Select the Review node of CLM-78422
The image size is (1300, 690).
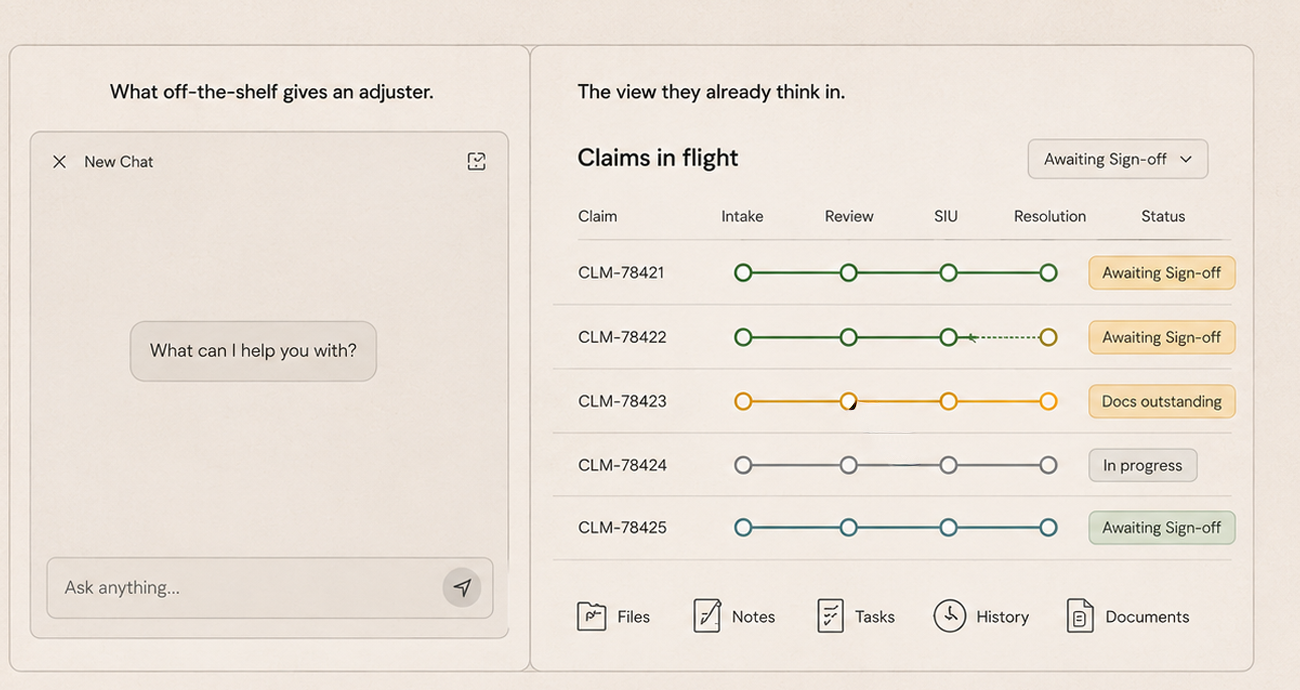click(849, 337)
